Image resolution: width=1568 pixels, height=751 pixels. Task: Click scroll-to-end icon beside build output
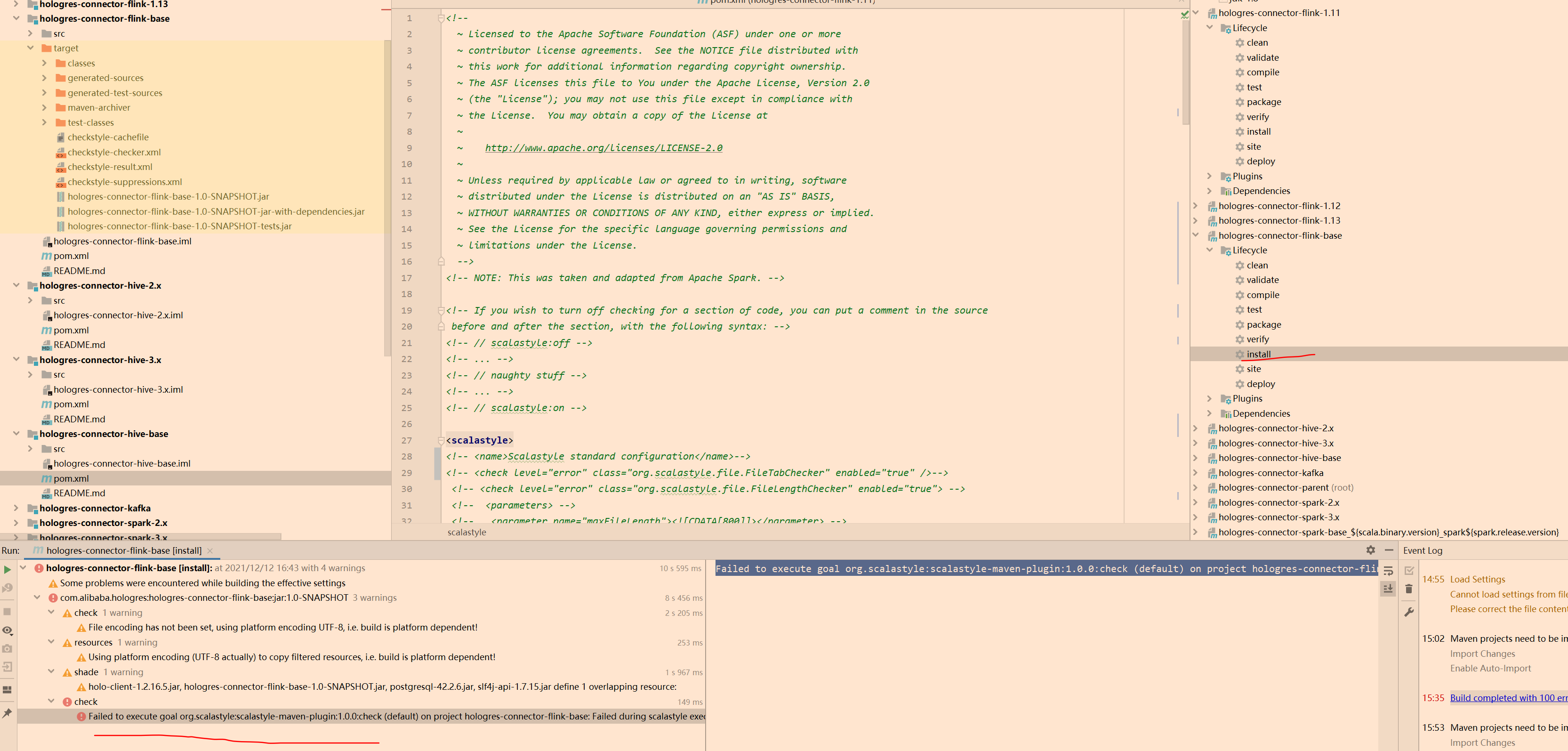click(1389, 589)
